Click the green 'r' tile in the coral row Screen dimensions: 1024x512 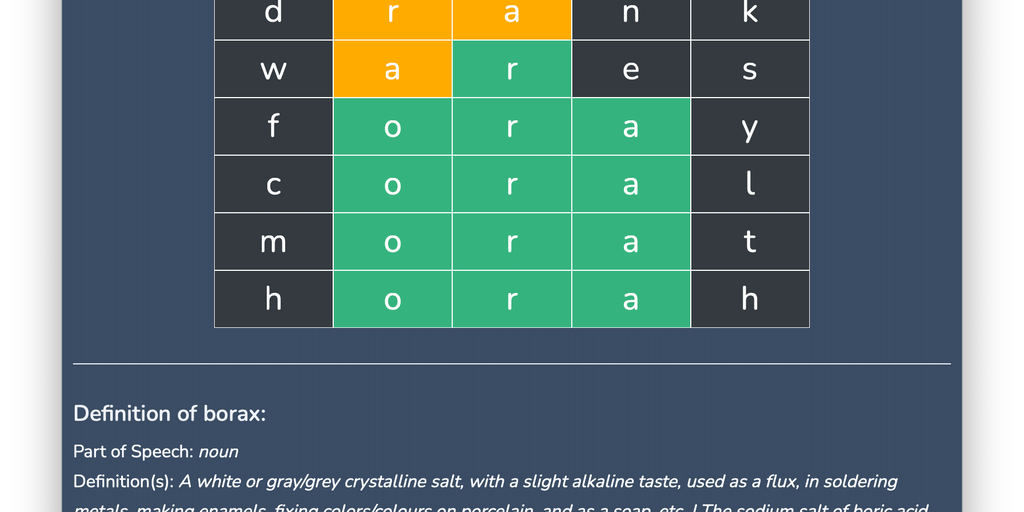[x=511, y=184]
